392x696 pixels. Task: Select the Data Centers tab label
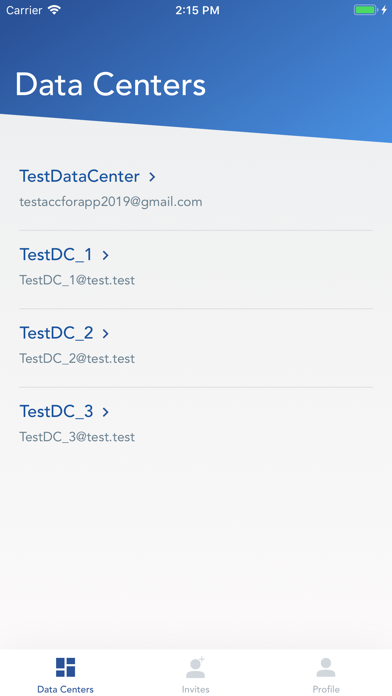(65, 689)
